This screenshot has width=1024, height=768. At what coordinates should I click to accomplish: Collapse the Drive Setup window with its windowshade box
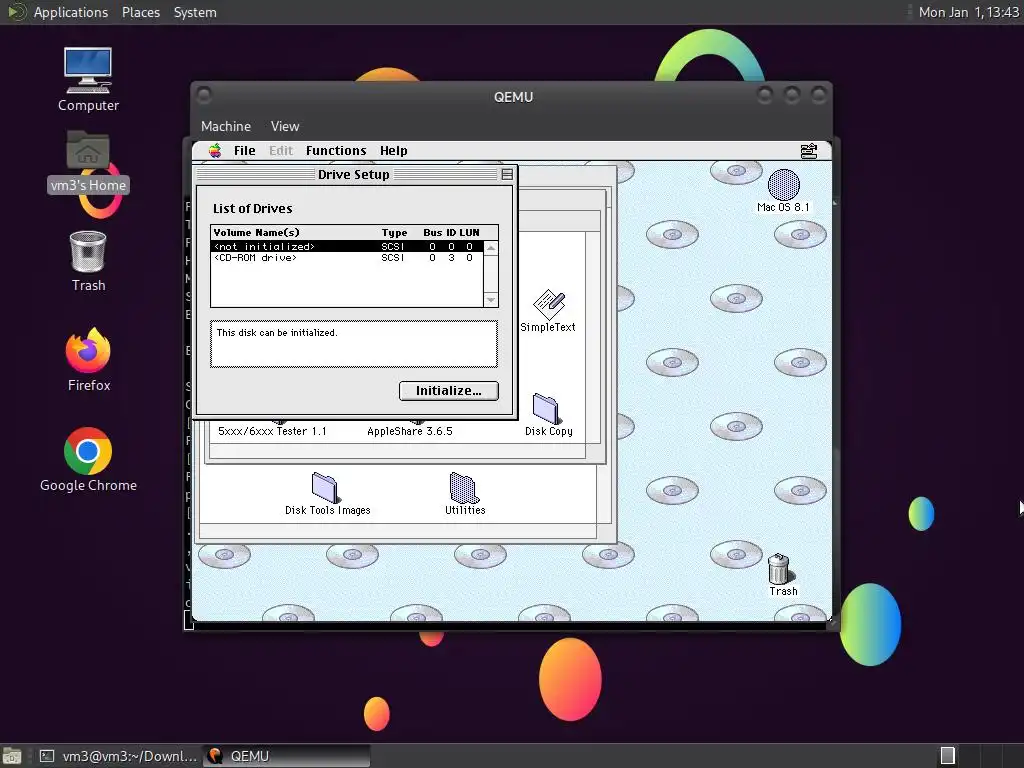507,174
